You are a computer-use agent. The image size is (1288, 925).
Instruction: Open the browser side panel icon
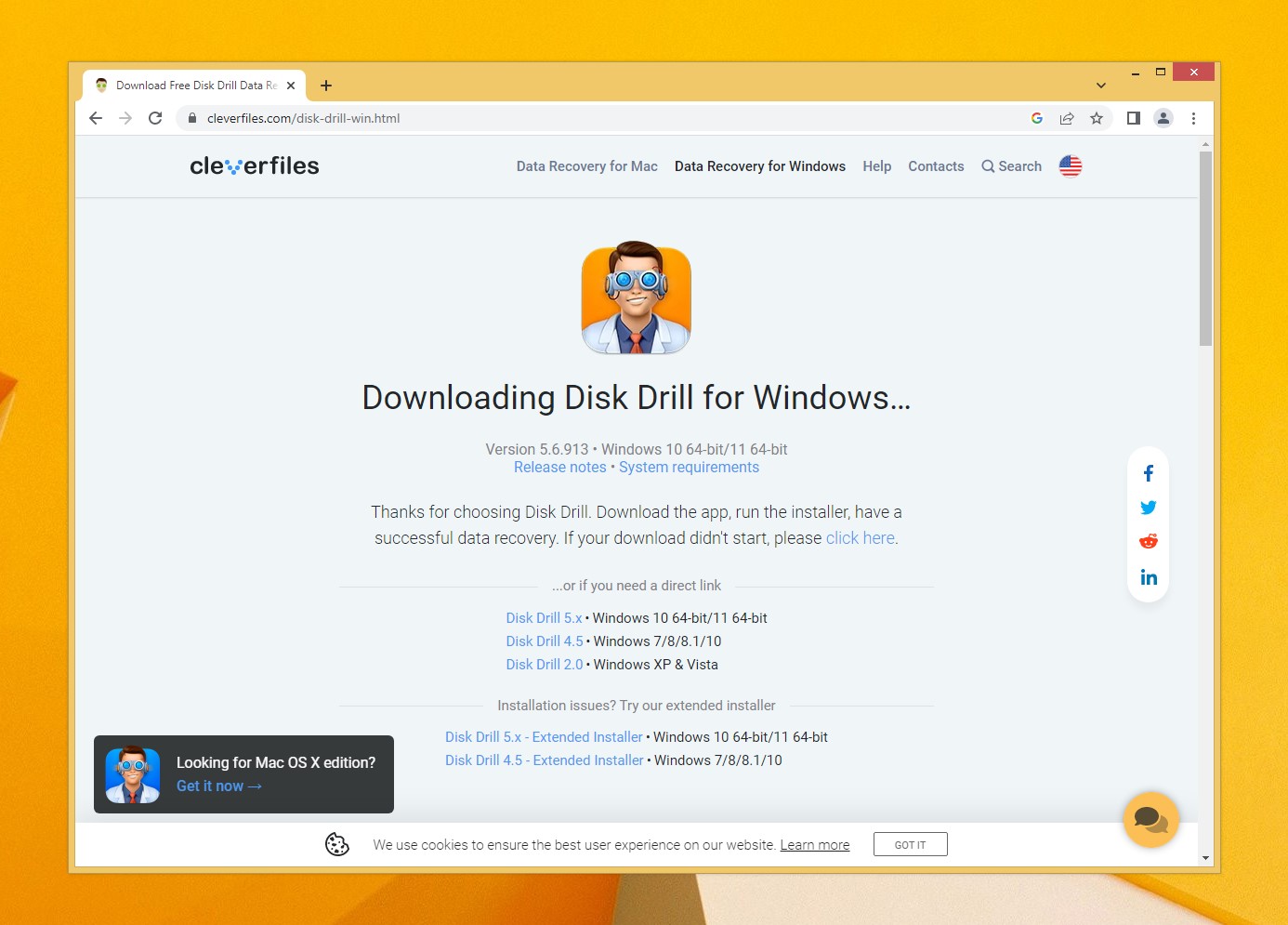tap(1134, 118)
